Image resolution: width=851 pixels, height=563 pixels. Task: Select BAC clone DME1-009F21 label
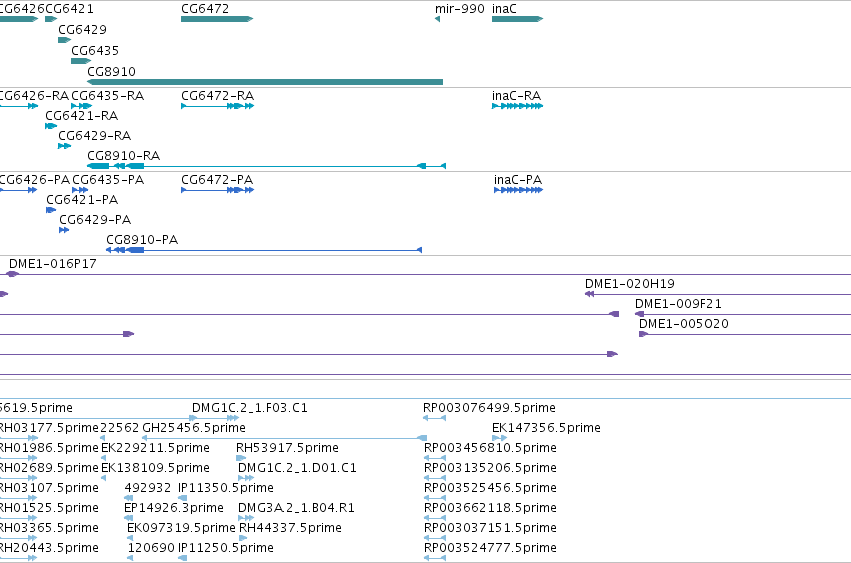pyautogui.click(x=678, y=304)
